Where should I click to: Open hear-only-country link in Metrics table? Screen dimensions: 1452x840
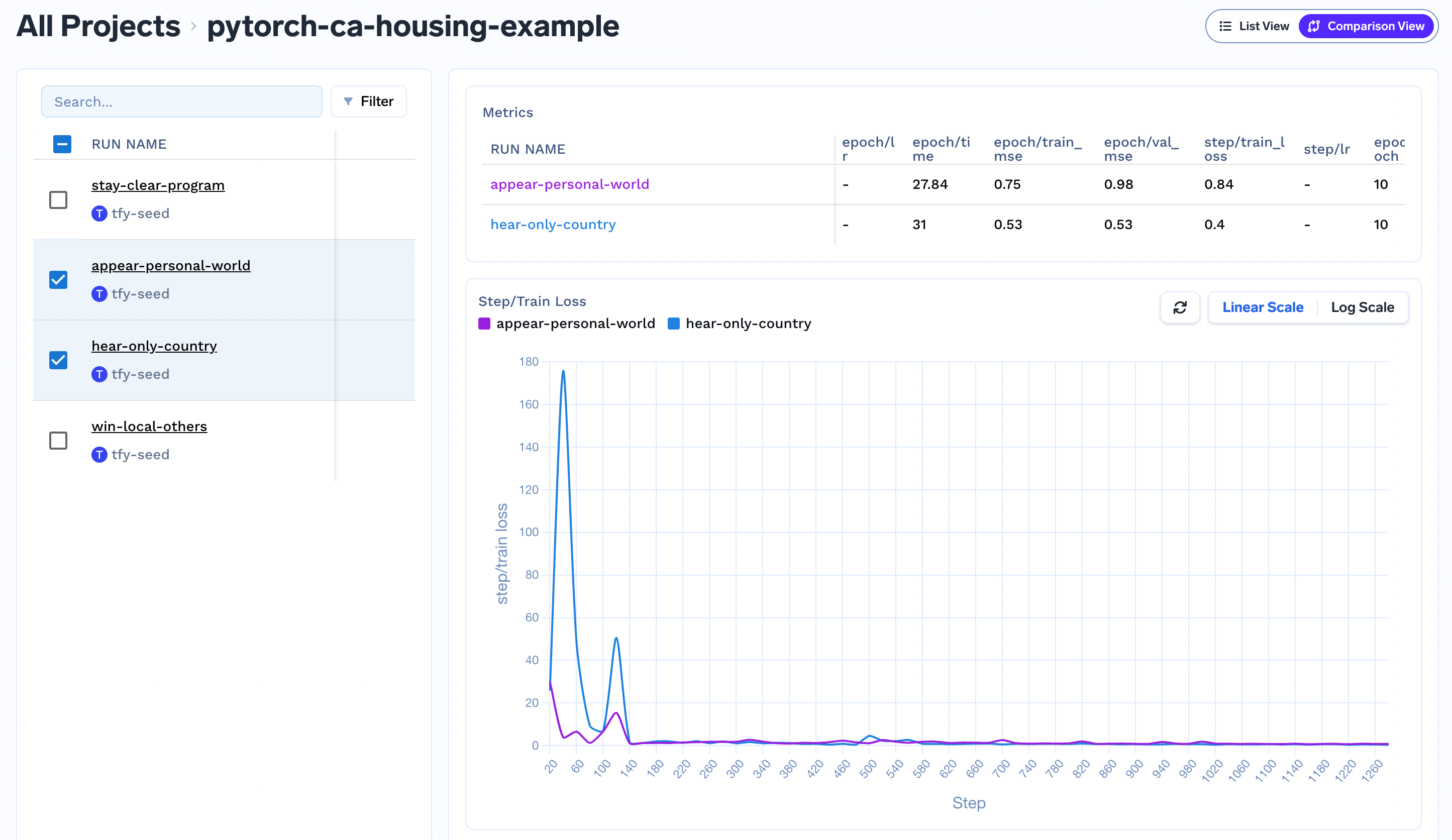[553, 225]
